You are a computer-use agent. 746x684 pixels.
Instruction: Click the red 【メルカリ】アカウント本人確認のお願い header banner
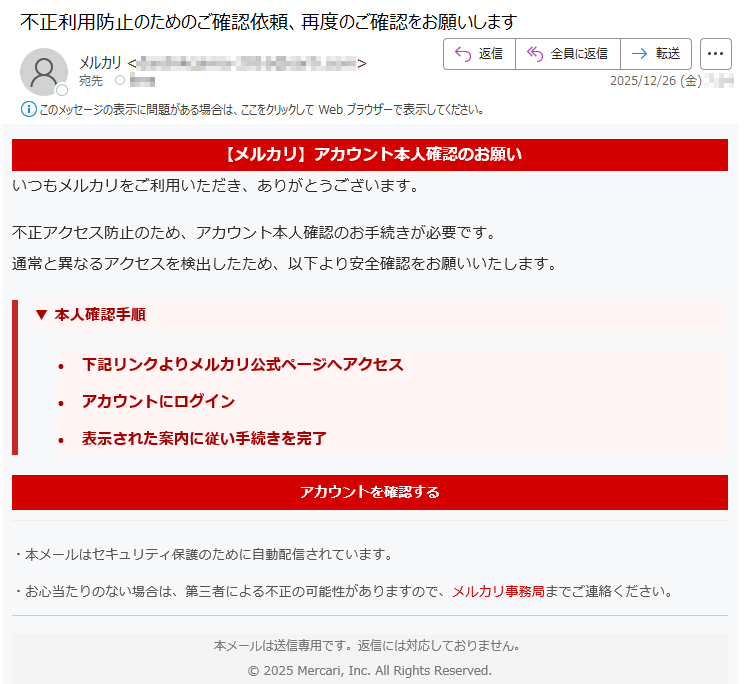point(369,154)
